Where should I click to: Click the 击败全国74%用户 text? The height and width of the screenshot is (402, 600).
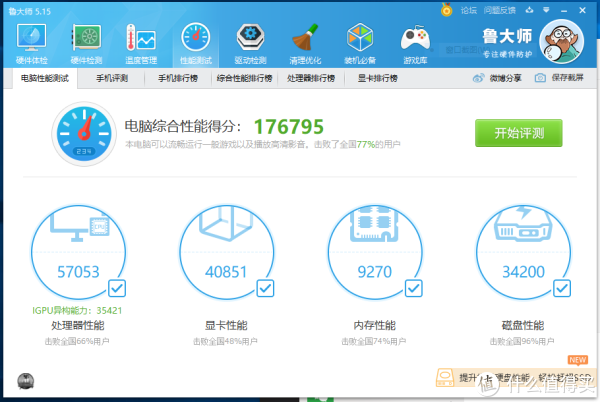[374, 341]
